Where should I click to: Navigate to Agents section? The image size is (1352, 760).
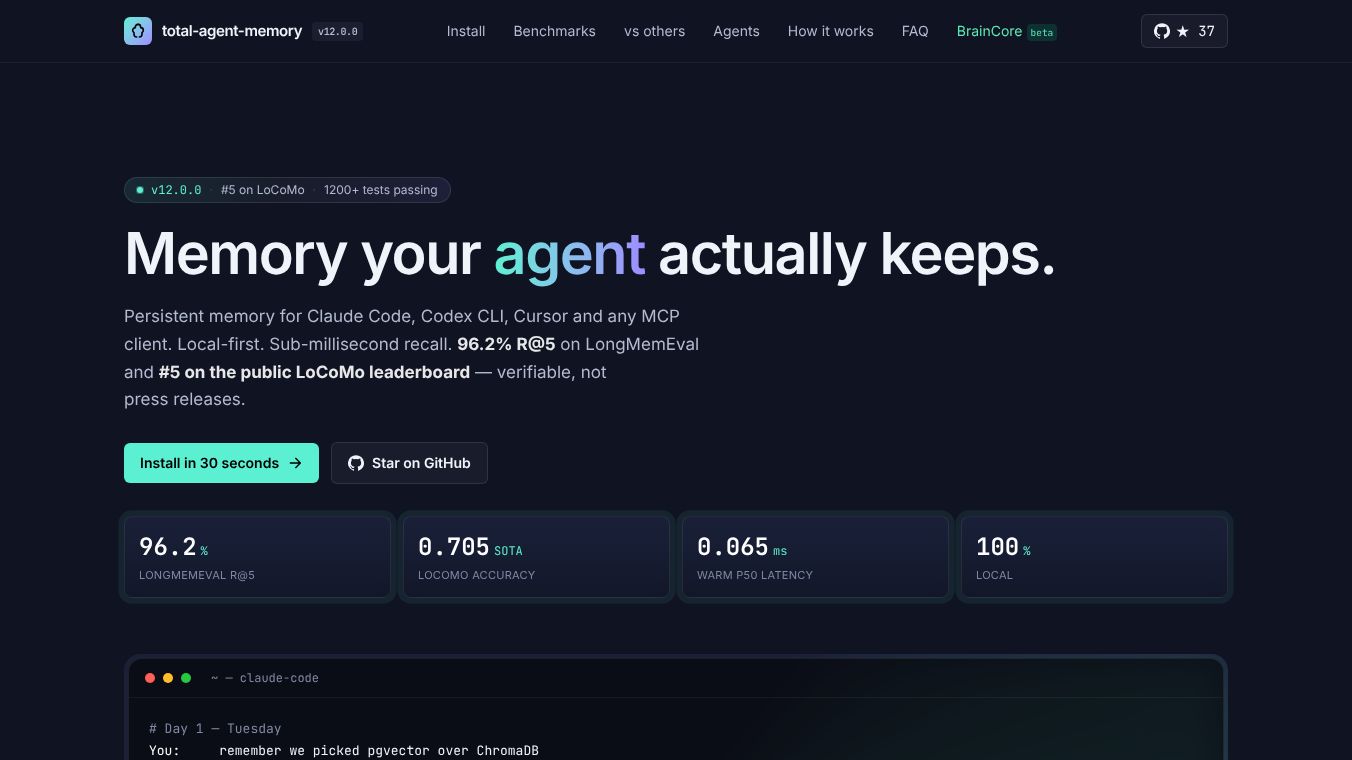point(736,31)
